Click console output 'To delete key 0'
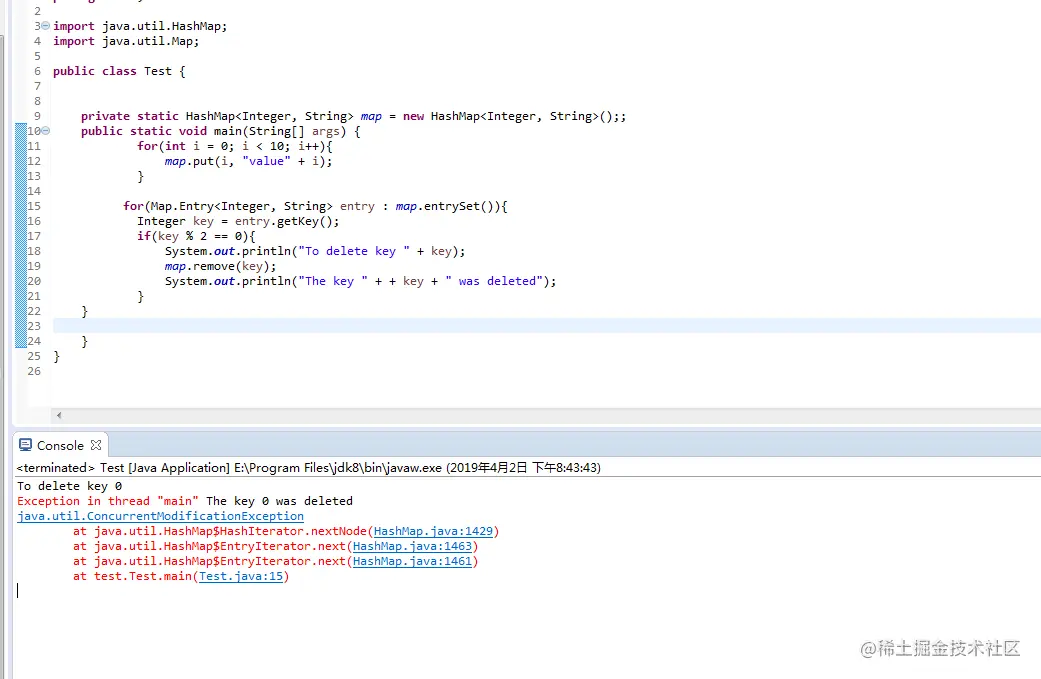 click(70, 486)
